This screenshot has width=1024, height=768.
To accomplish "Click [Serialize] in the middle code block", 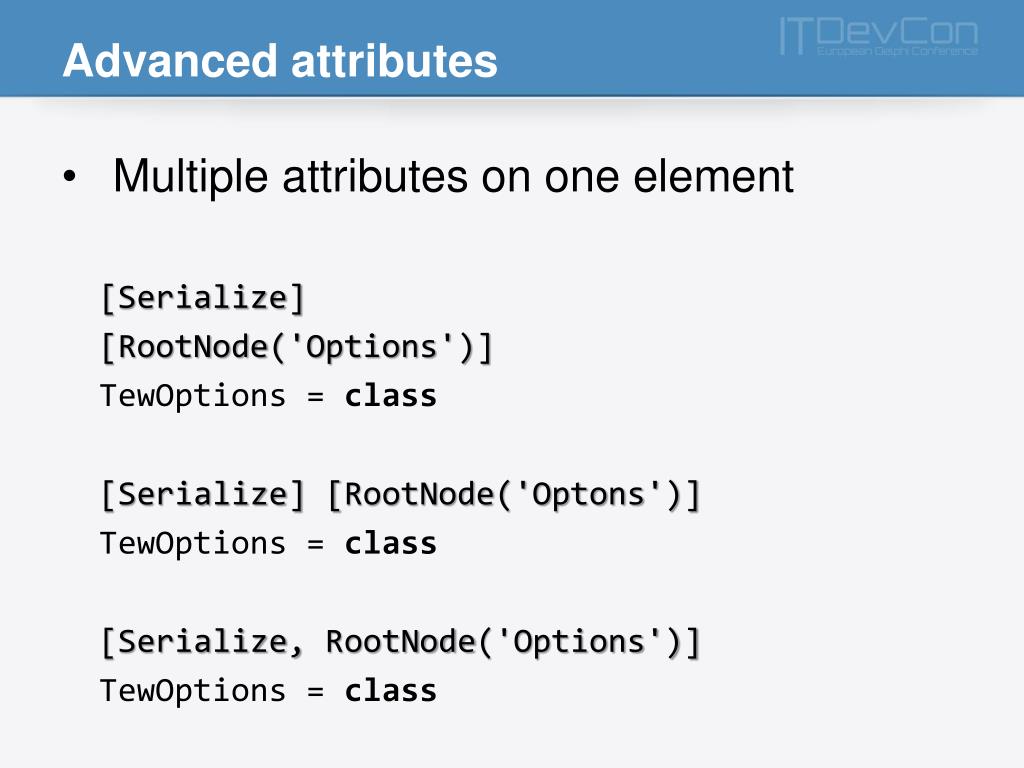I will pyautogui.click(x=203, y=495).
